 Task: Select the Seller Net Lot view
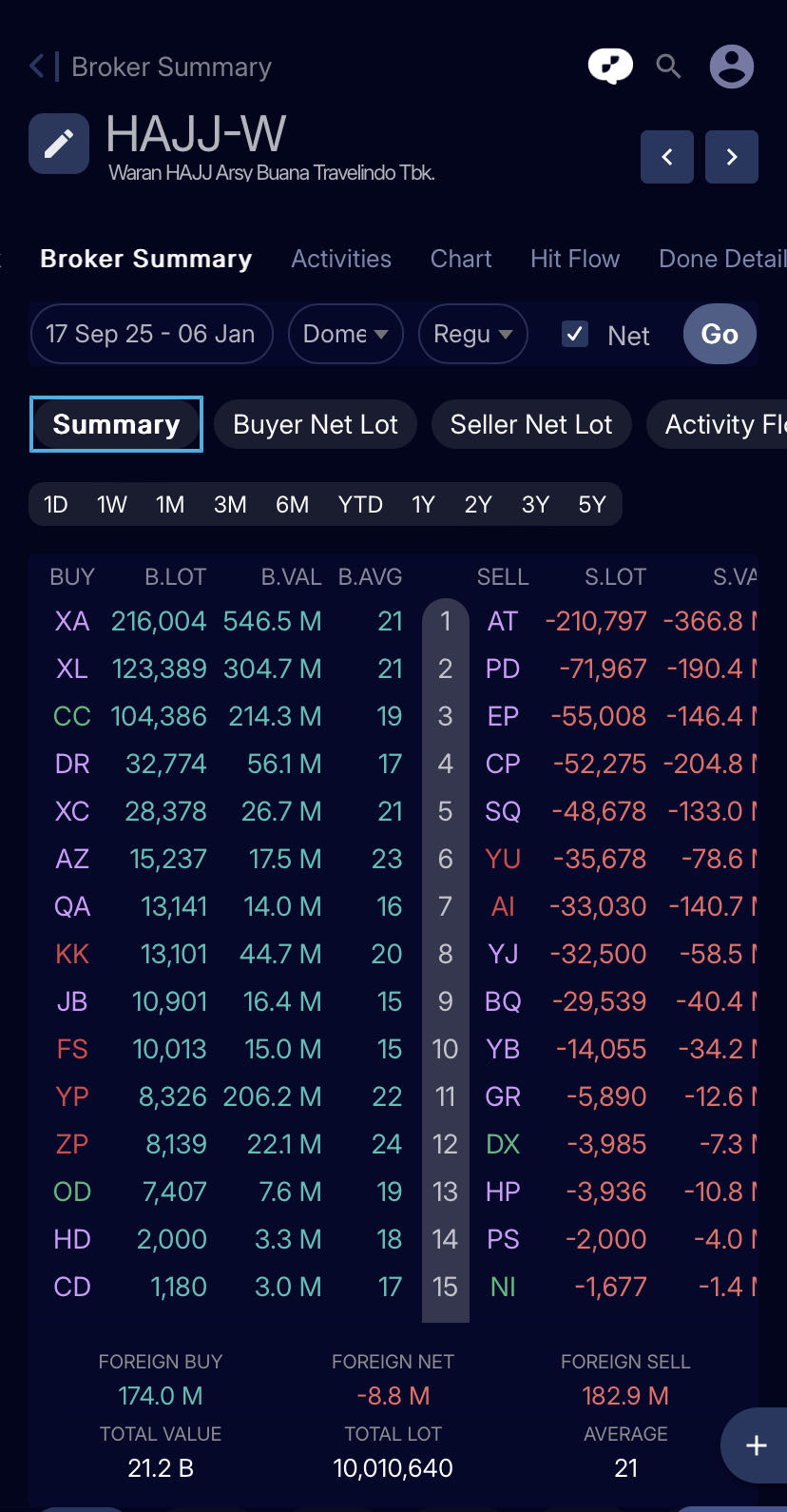[x=531, y=424]
